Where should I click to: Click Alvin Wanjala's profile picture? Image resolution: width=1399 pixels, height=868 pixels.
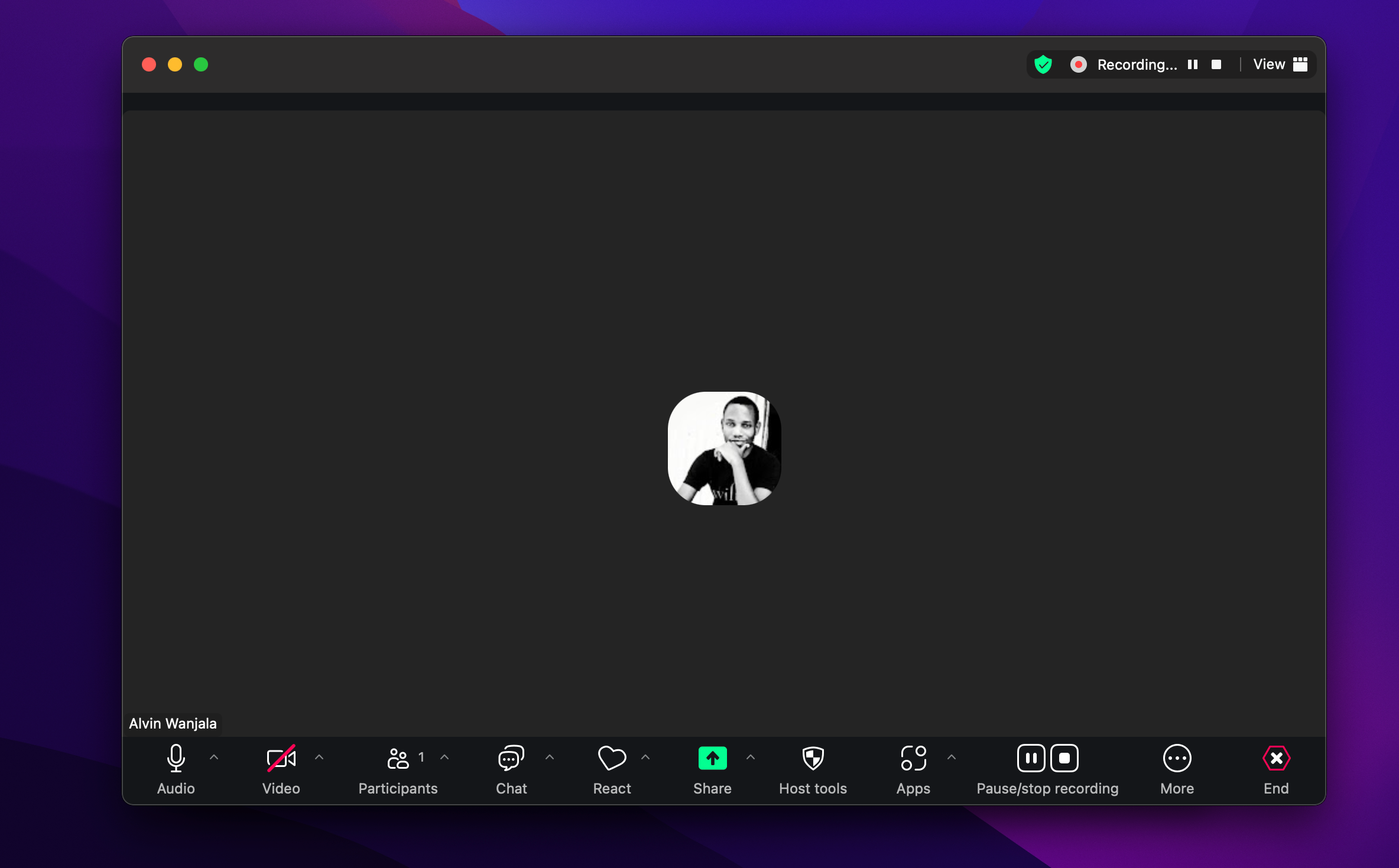[724, 448]
